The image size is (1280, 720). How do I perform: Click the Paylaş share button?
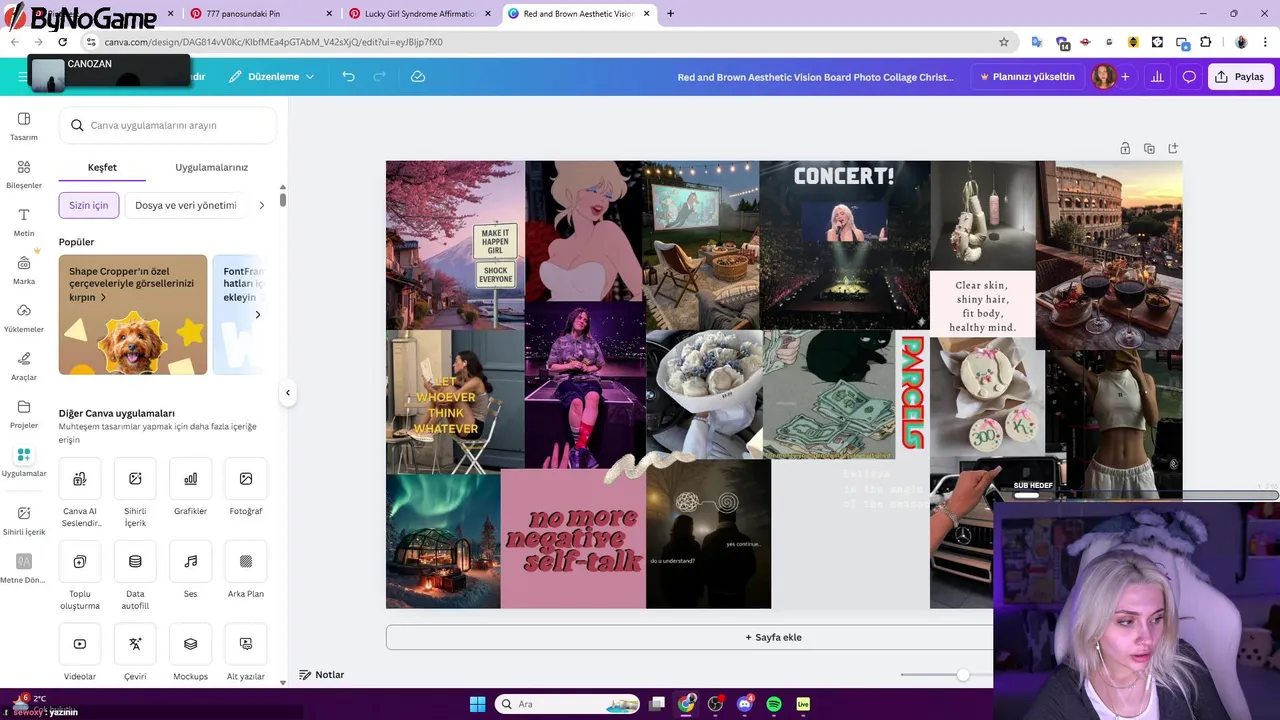(x=1240, y=77)
